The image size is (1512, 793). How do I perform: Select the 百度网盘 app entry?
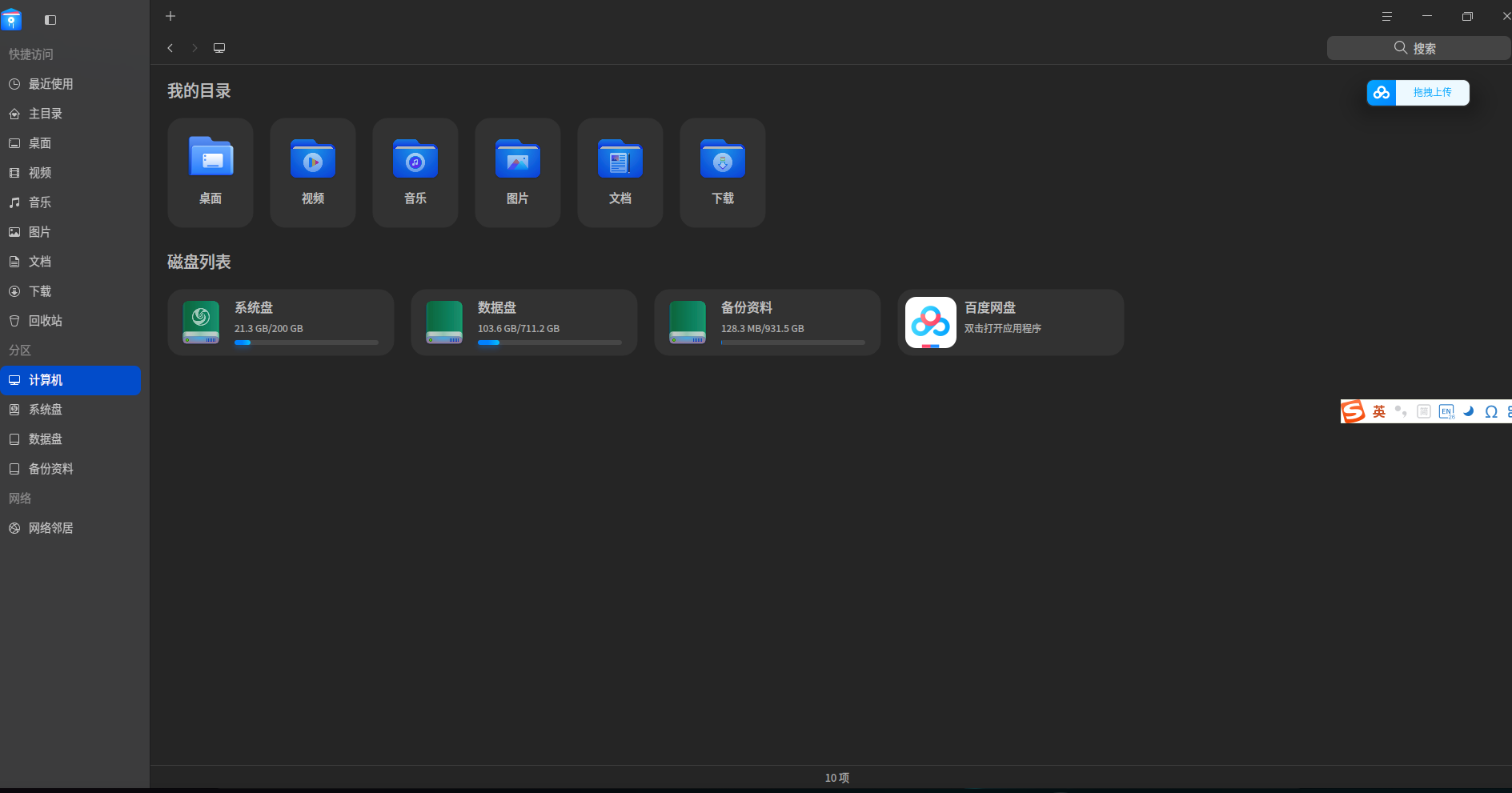point(1011,322)
